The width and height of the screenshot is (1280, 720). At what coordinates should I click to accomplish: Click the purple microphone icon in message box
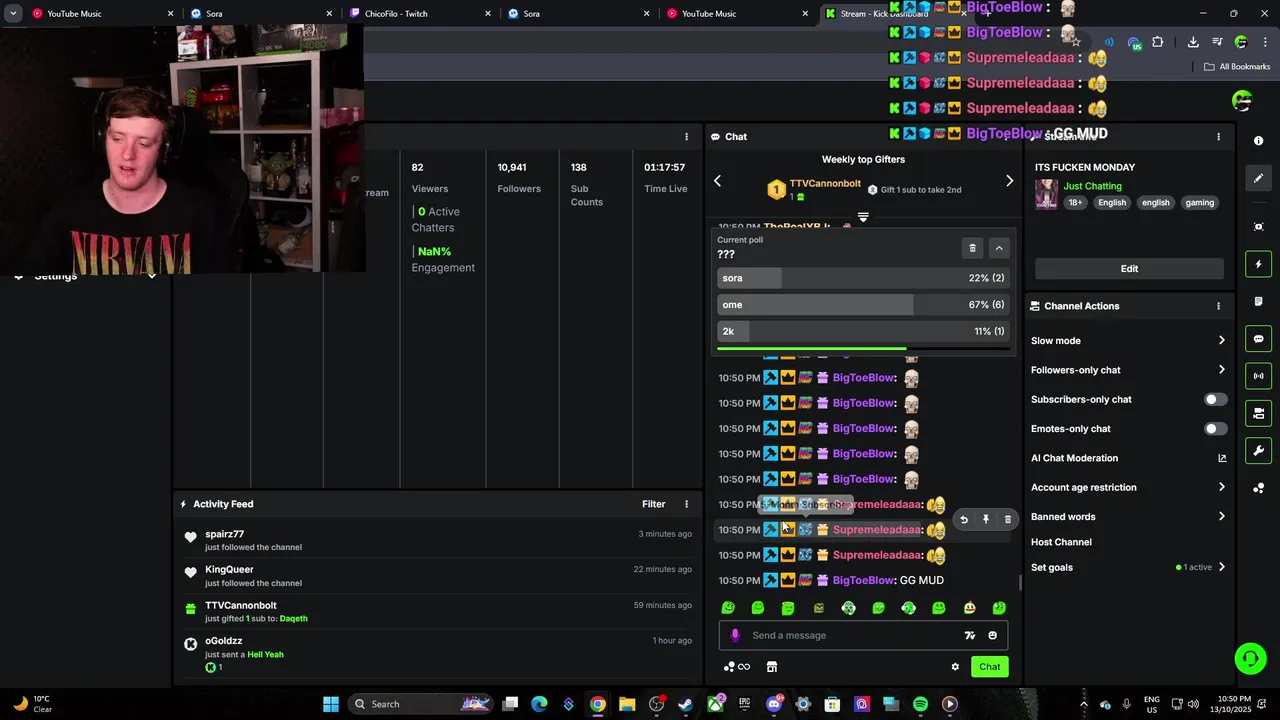pyautogui.click(x=735, y=635)
